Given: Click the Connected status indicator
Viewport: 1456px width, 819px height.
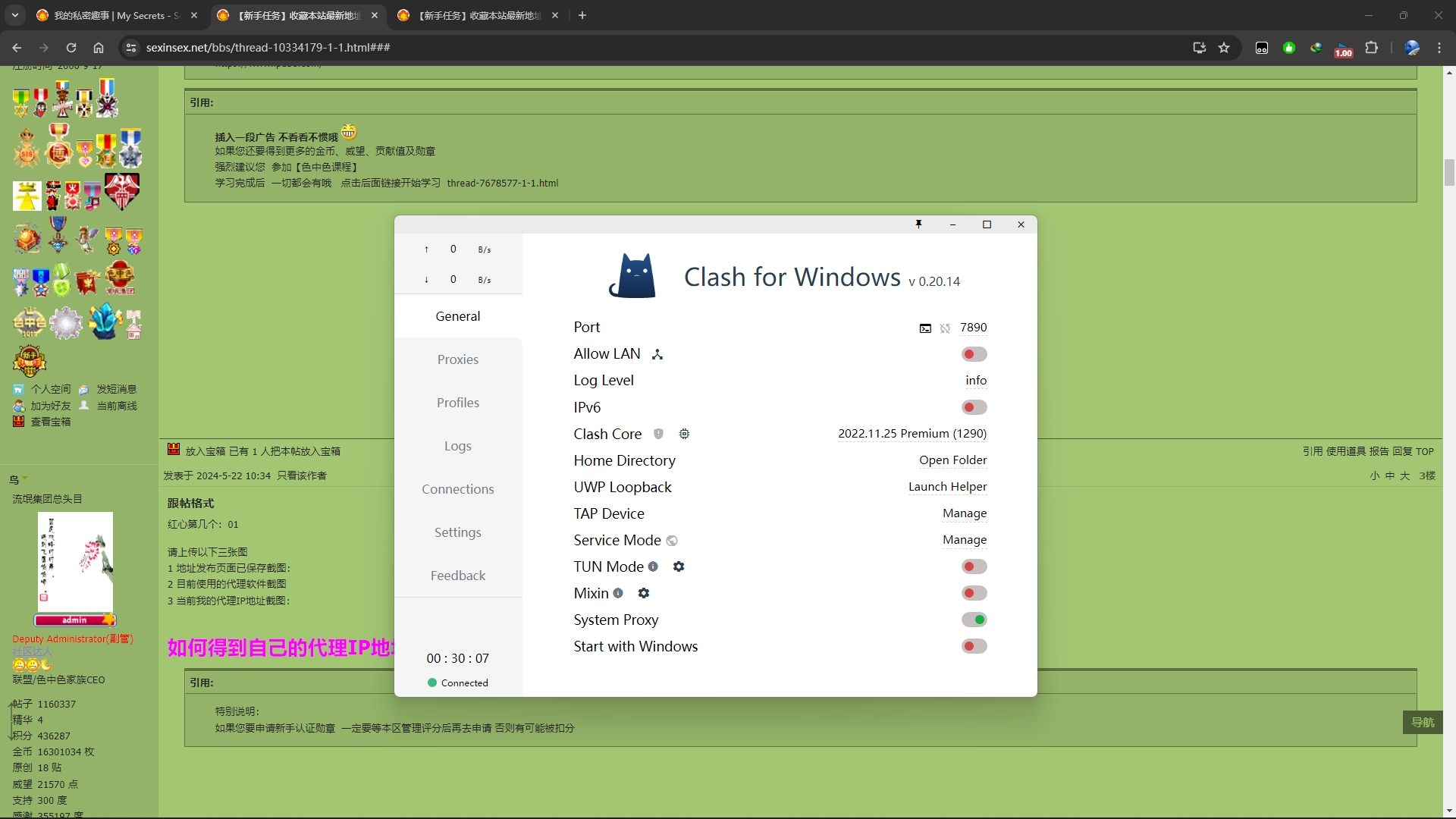Looking at the screenshot, I should tap(458, 682).
